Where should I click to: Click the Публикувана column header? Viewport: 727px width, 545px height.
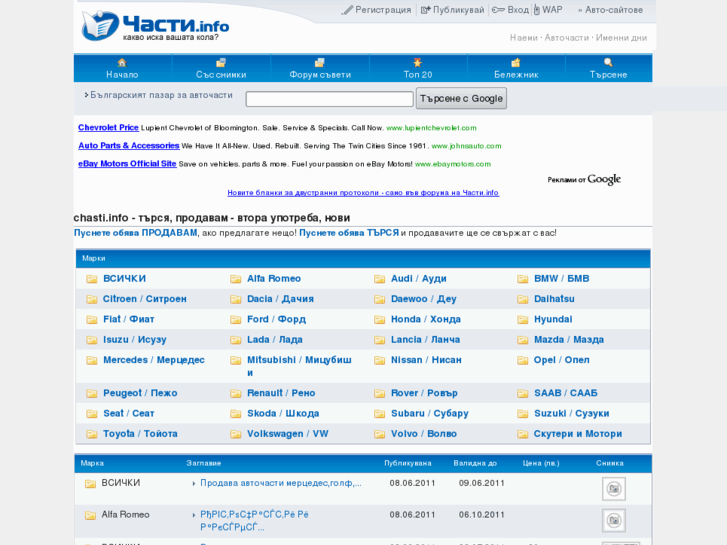pyautogui.click(x=408, y=463)
